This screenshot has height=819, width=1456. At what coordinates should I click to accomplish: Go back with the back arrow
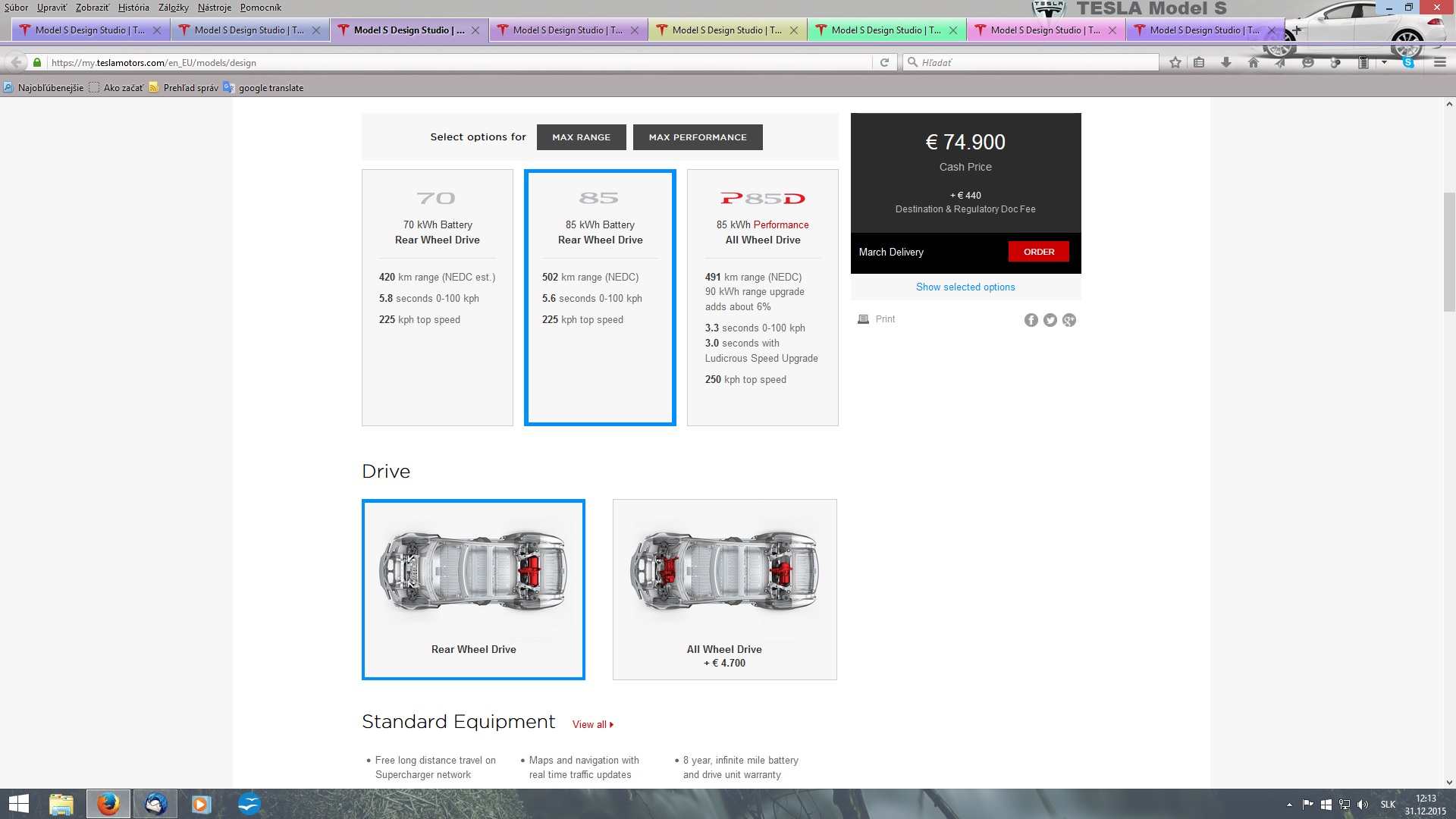16,62
